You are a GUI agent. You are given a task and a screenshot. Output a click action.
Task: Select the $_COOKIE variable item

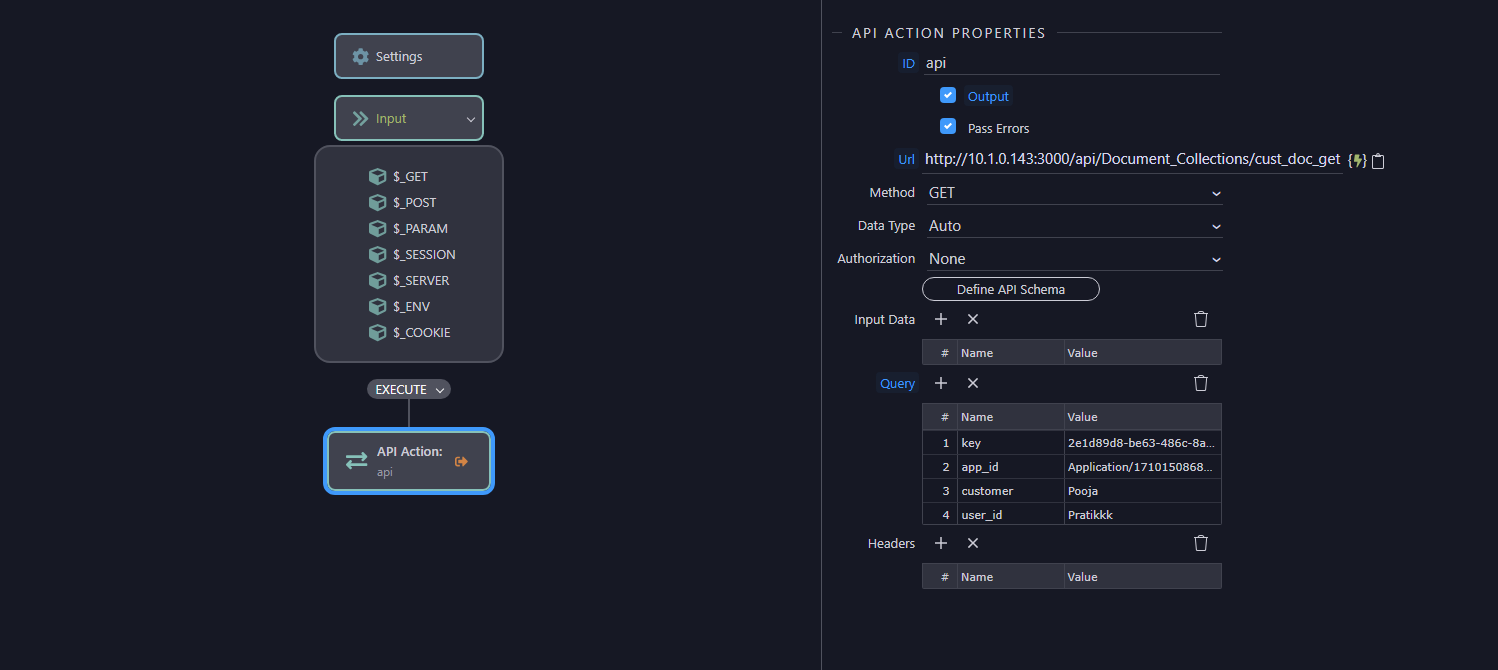(x=420, y=332)
